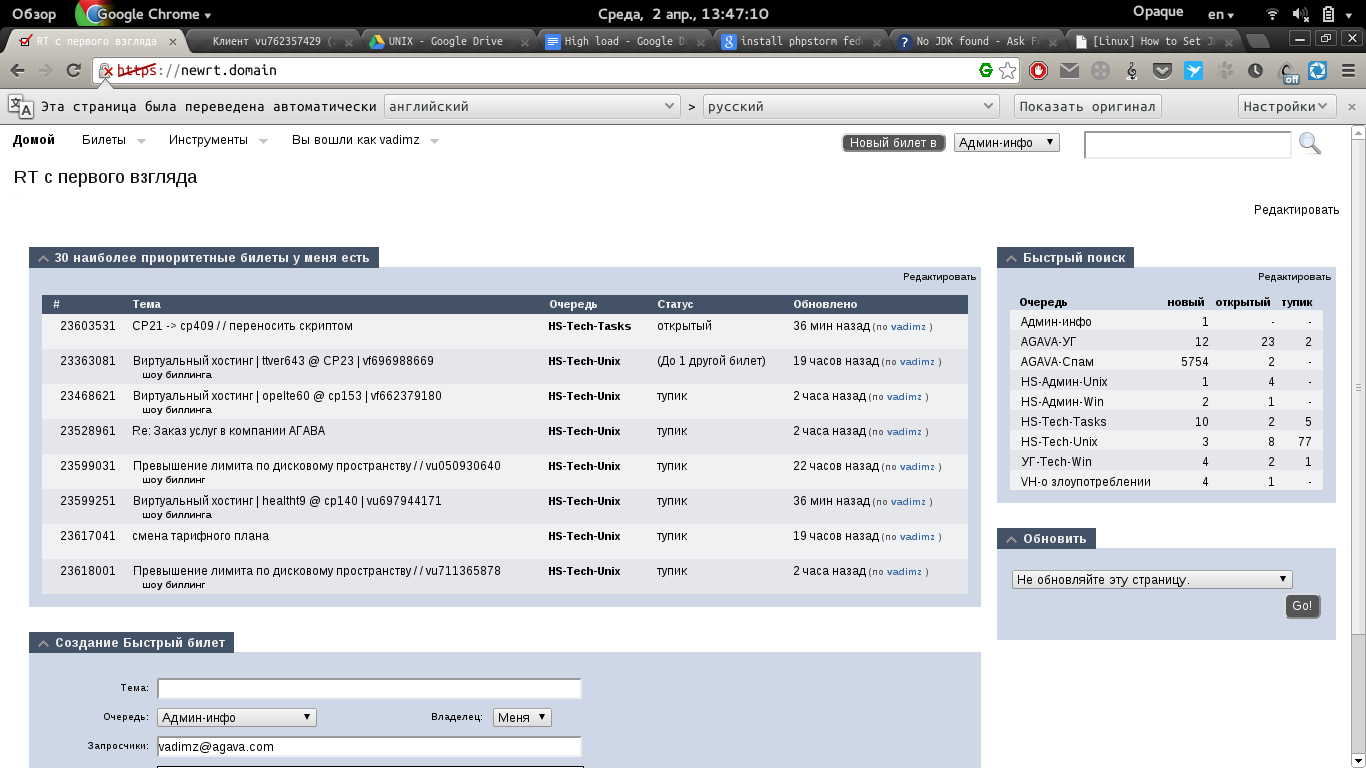Click the browser forward arrow
The width and height of the screenshot is (1366, 768).
[x=45, y=71]
